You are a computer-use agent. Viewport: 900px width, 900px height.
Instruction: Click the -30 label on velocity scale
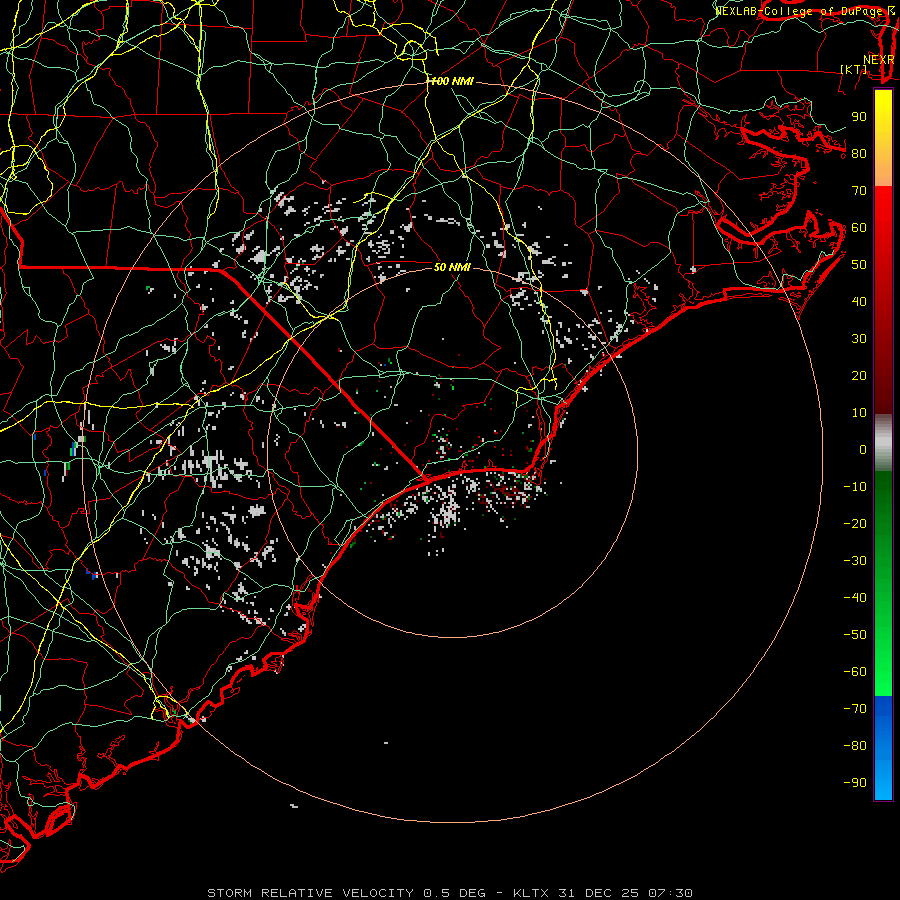pyautogui.click(x=855, y=561)
